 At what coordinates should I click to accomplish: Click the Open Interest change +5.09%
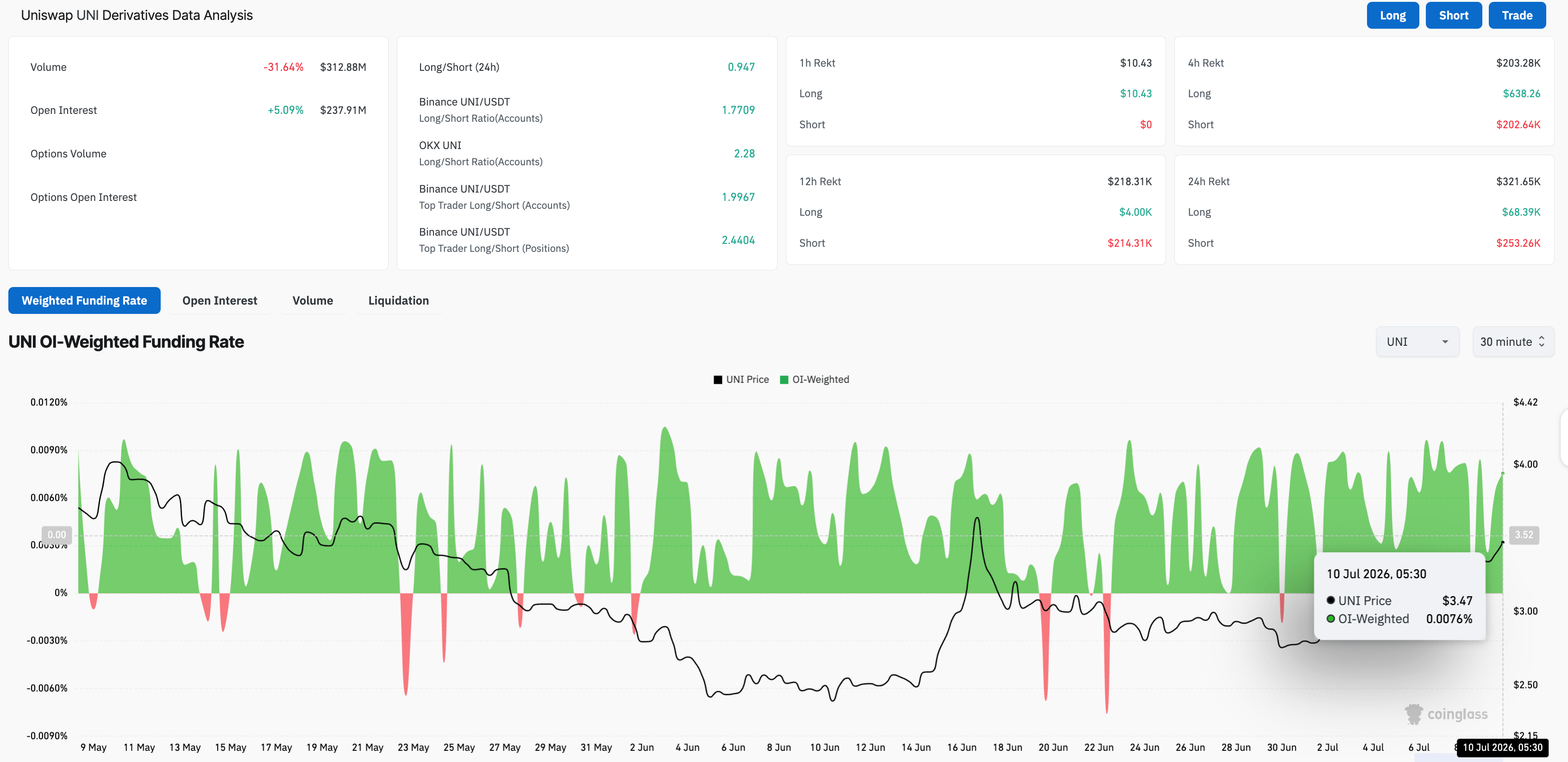tap(285, 110)
